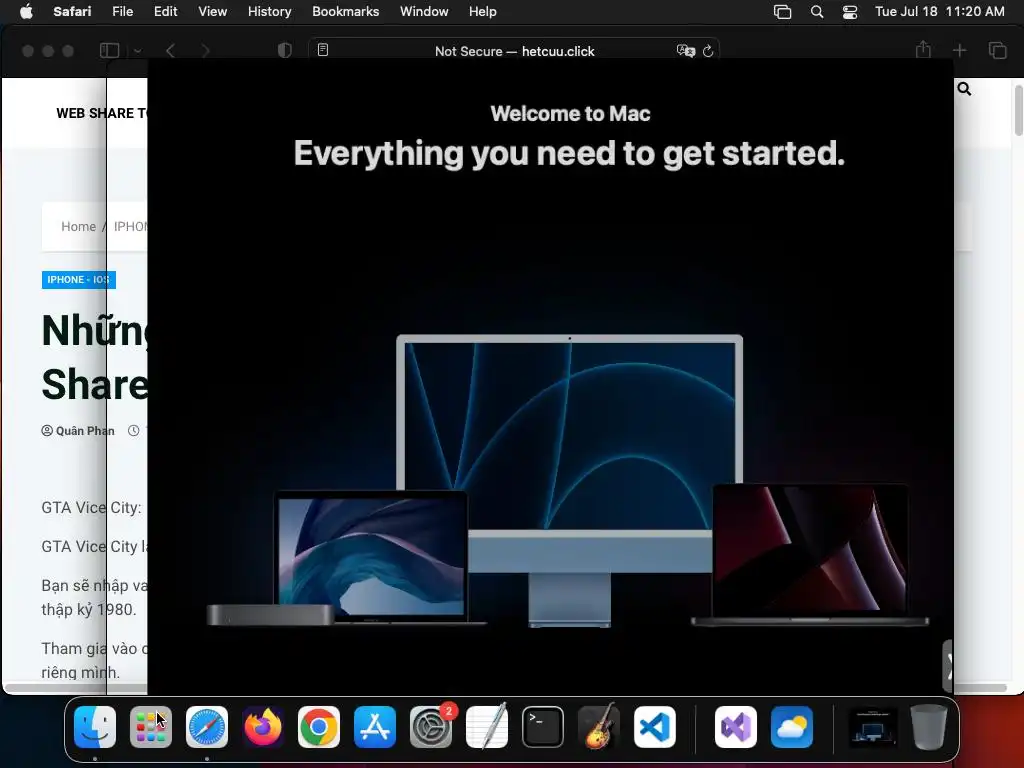Open Visual Studio from the Dock
This screenshot has width=1024, height=768.
736,727
